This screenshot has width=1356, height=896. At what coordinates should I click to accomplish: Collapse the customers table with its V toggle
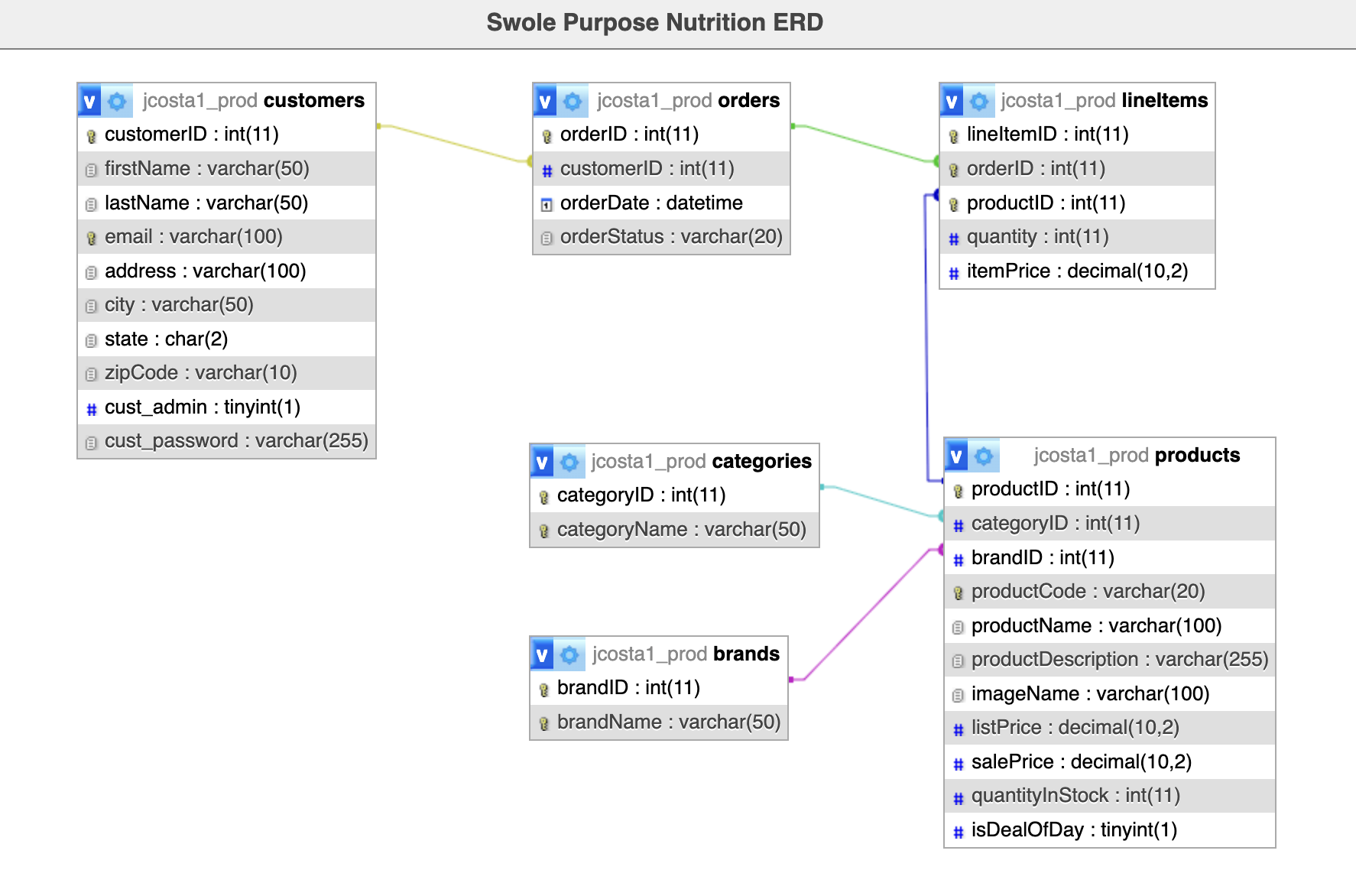tap(90, 101)
